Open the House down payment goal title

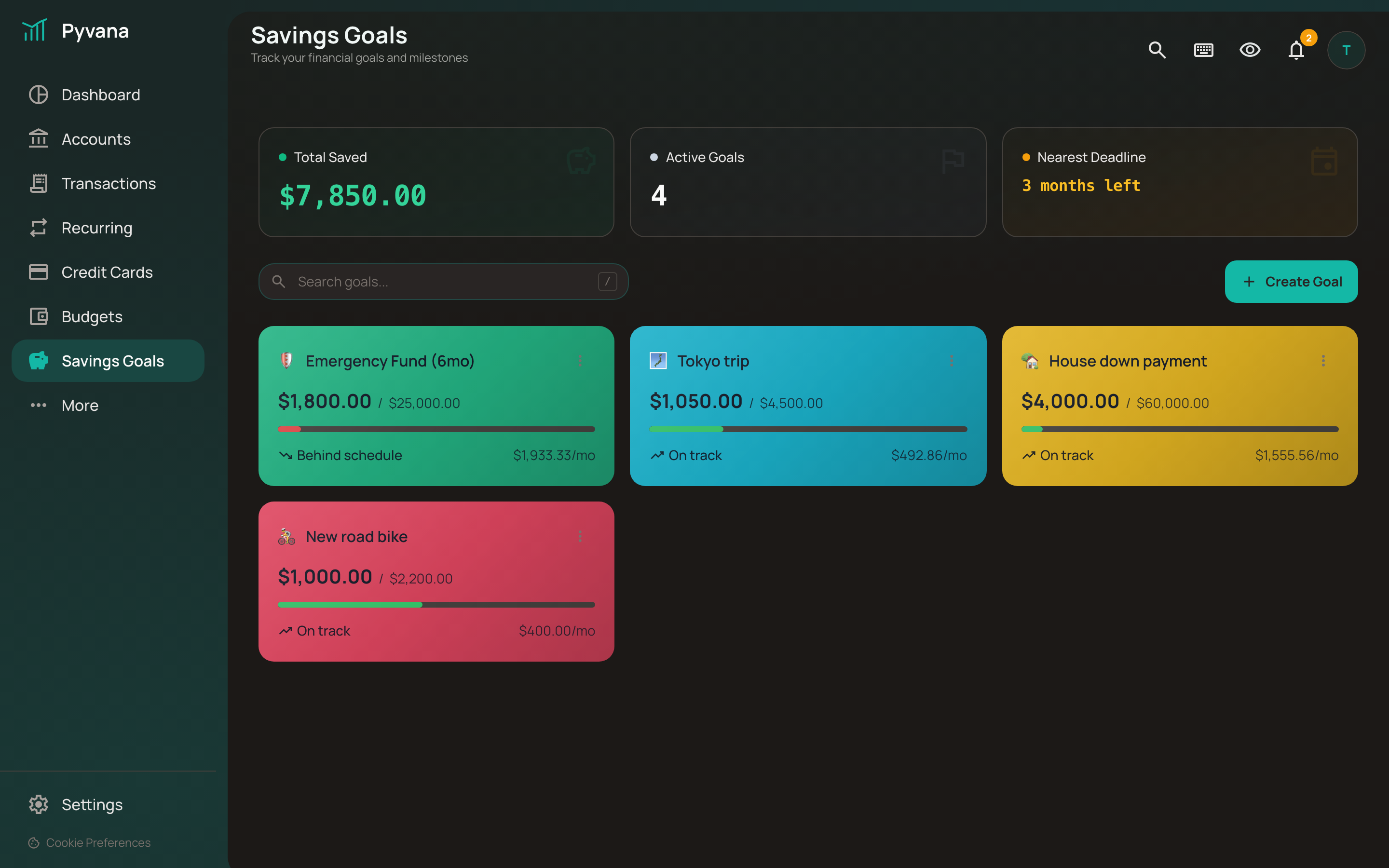coord(1127,361)
